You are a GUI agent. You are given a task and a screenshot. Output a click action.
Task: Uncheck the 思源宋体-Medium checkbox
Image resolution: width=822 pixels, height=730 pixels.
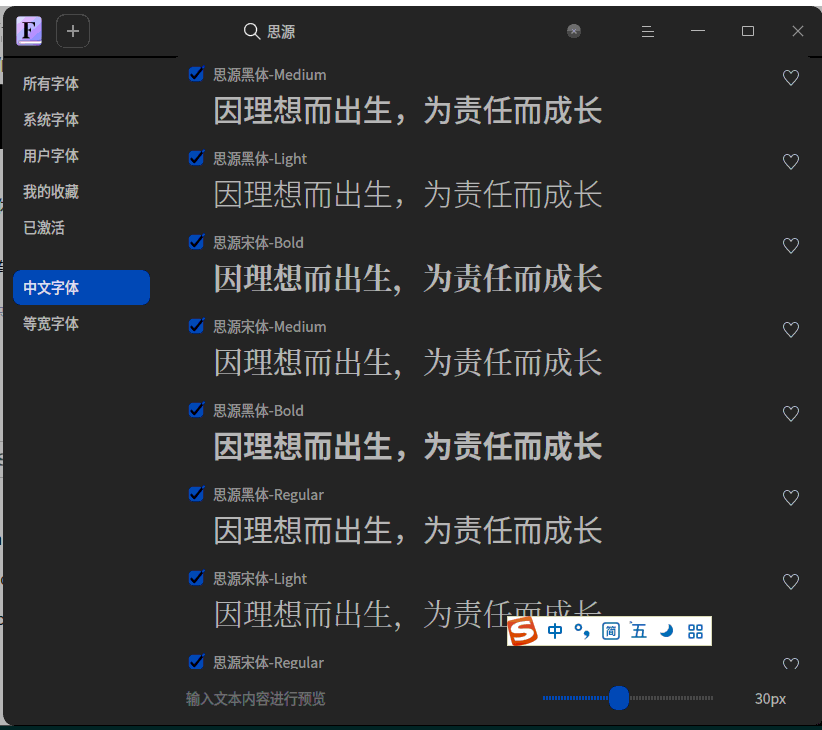coord(196,325)
